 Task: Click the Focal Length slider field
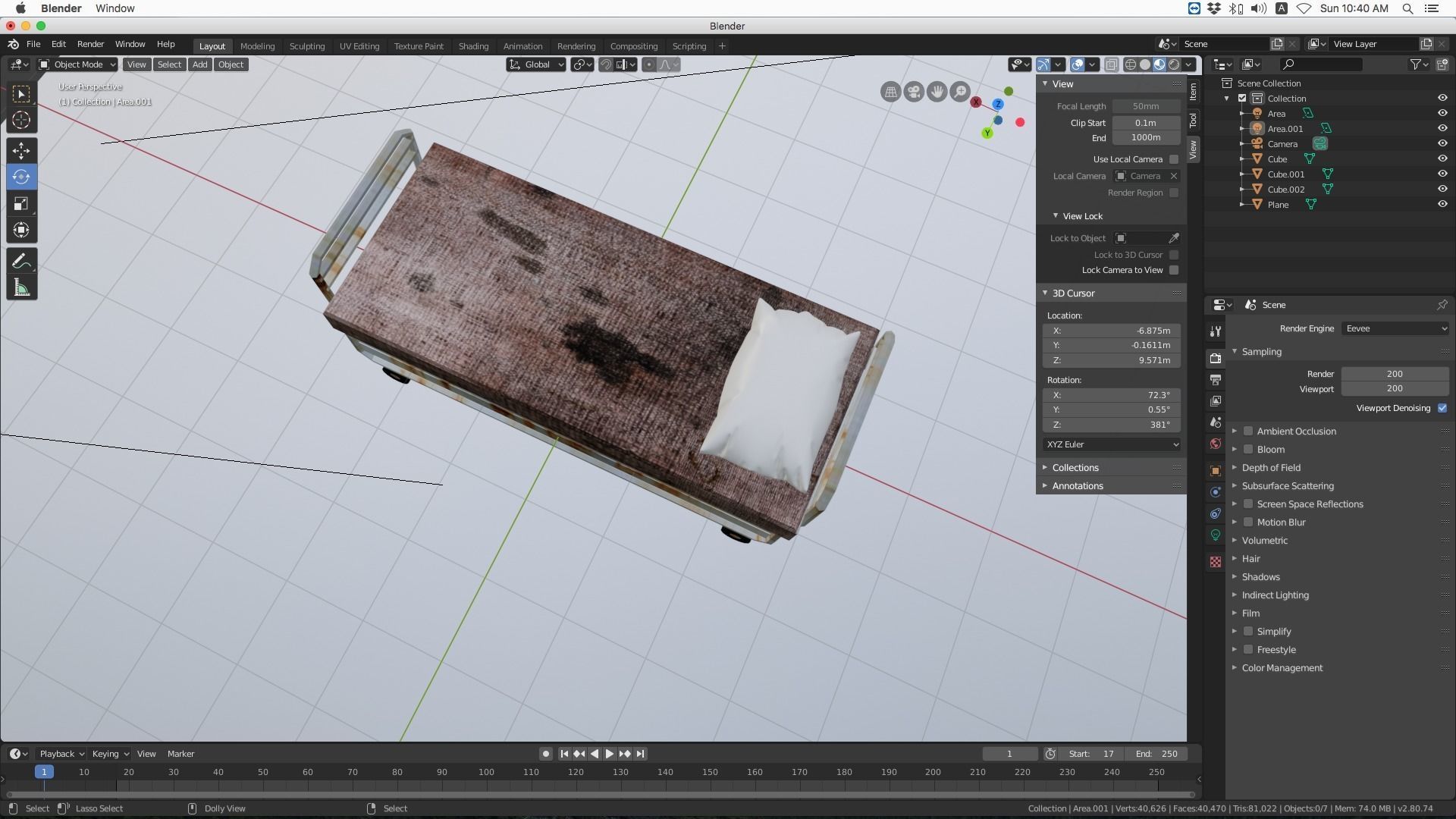pos(1146,106)
